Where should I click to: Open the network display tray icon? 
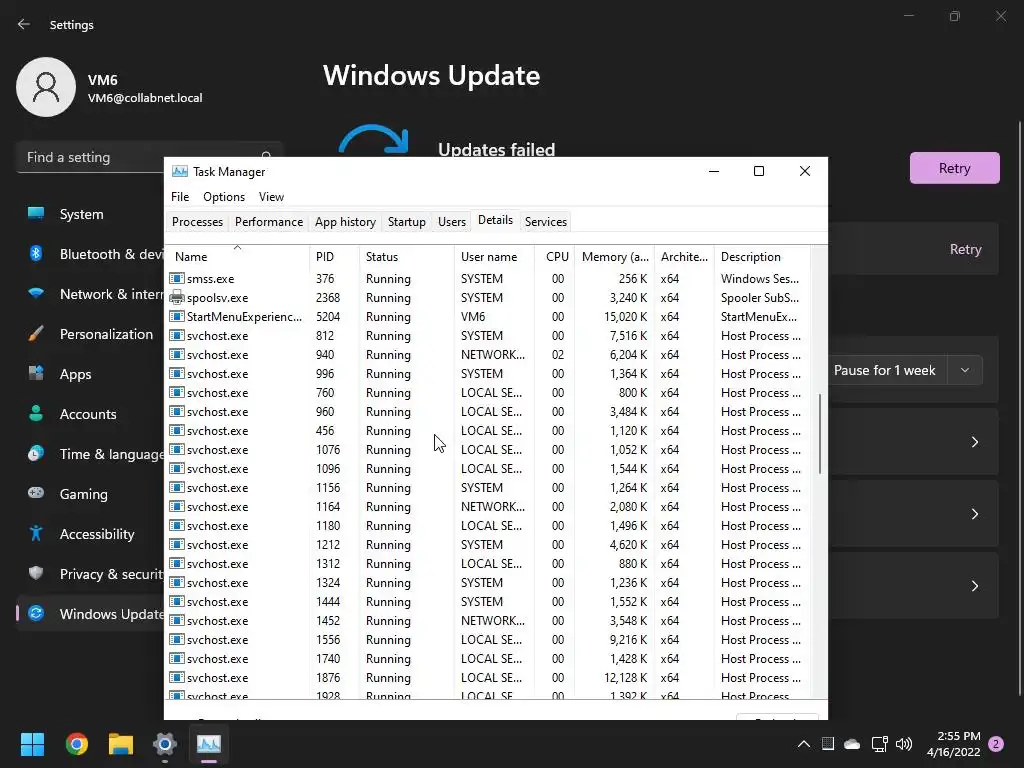(x=879, y=744)
